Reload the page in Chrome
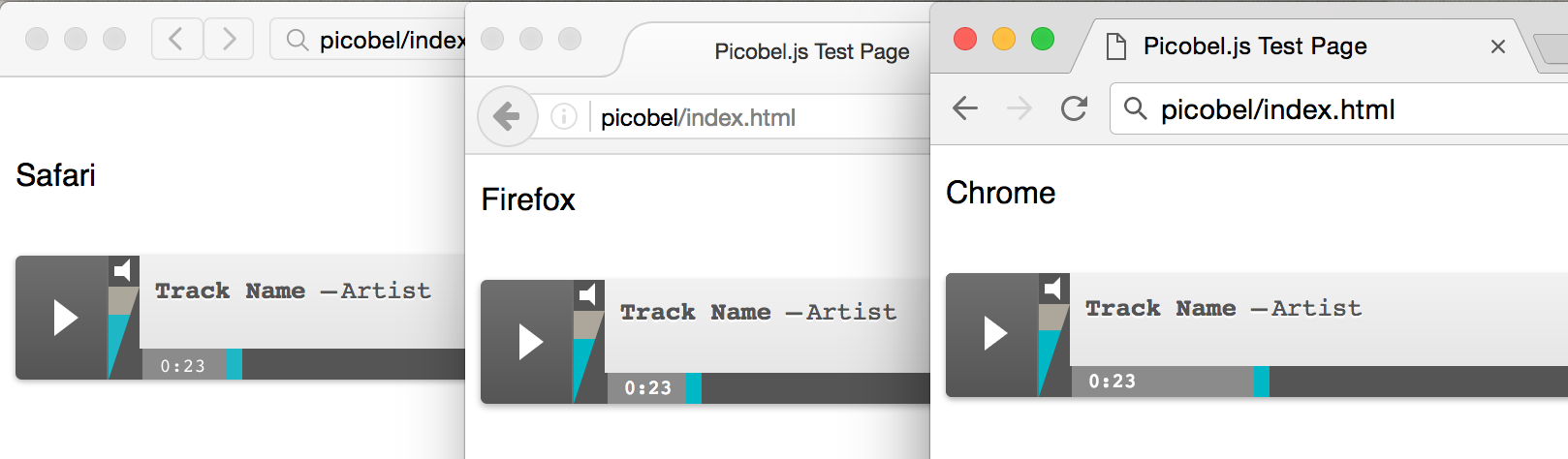 [x=1074, y=108]
